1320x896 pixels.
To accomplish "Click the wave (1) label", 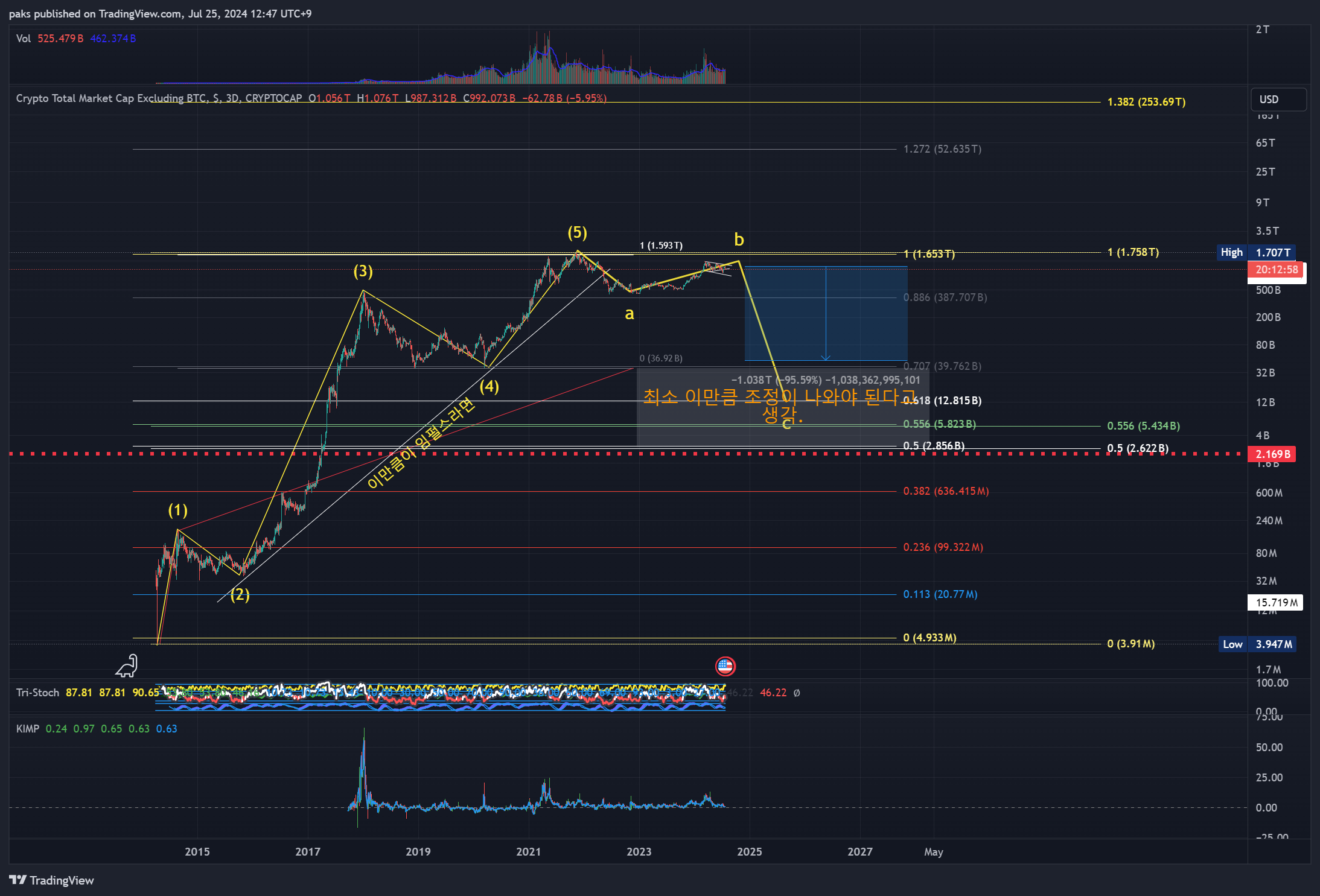I will (x=177, y=510).
